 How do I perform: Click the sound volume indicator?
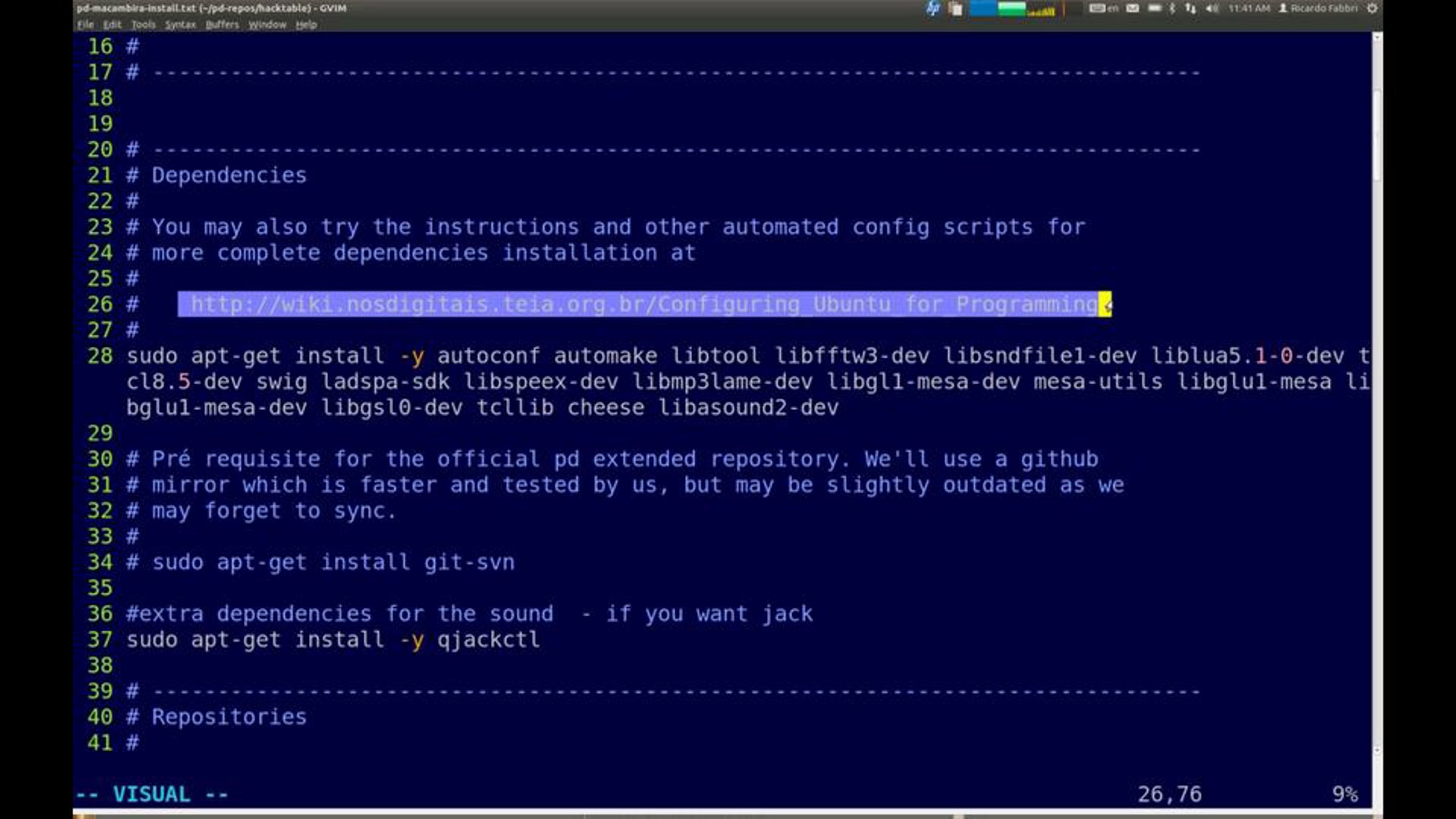pyautogui.click(x=1212, y=8)
